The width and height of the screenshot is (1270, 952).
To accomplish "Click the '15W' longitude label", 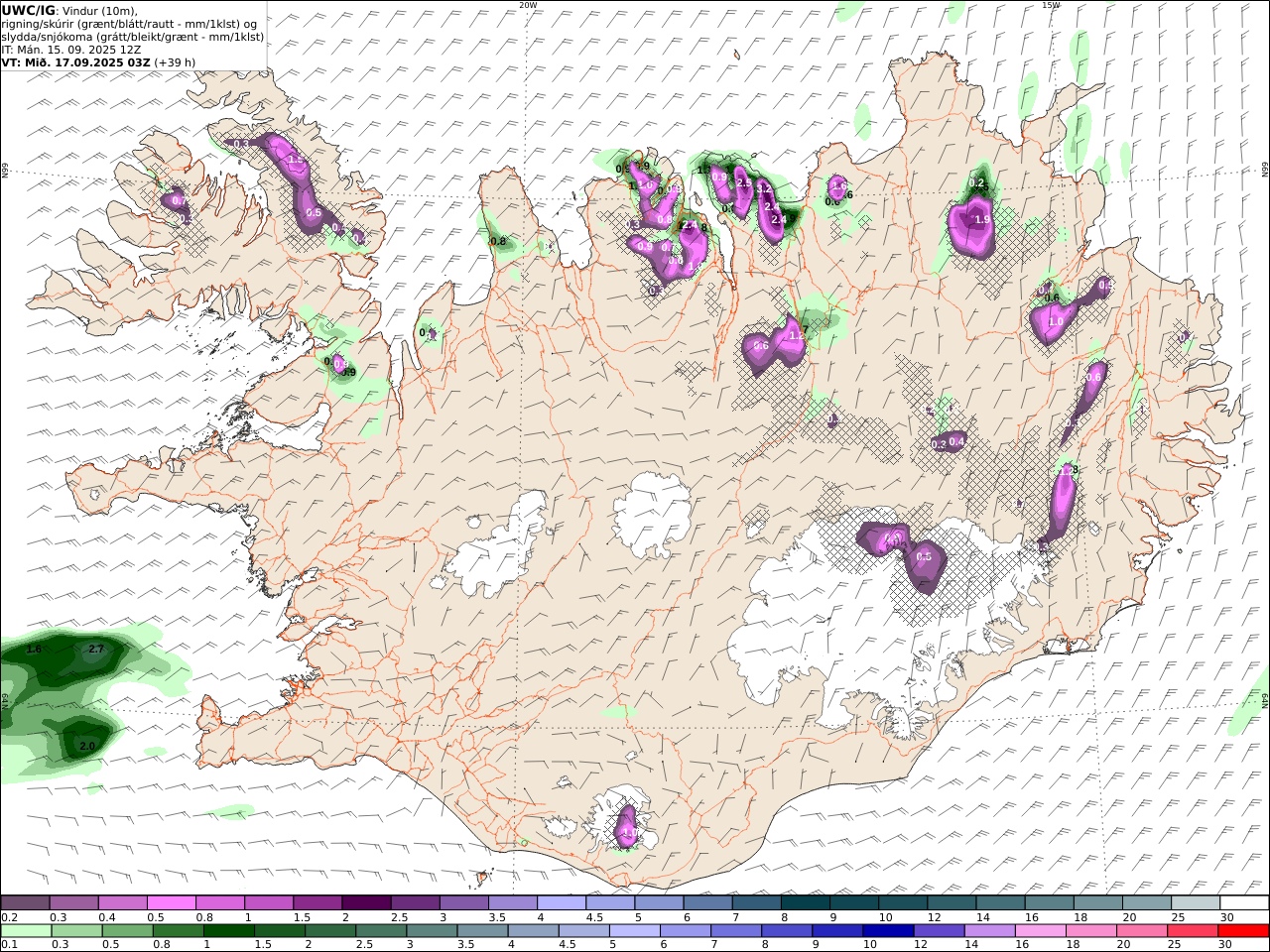I will 1051,5.
